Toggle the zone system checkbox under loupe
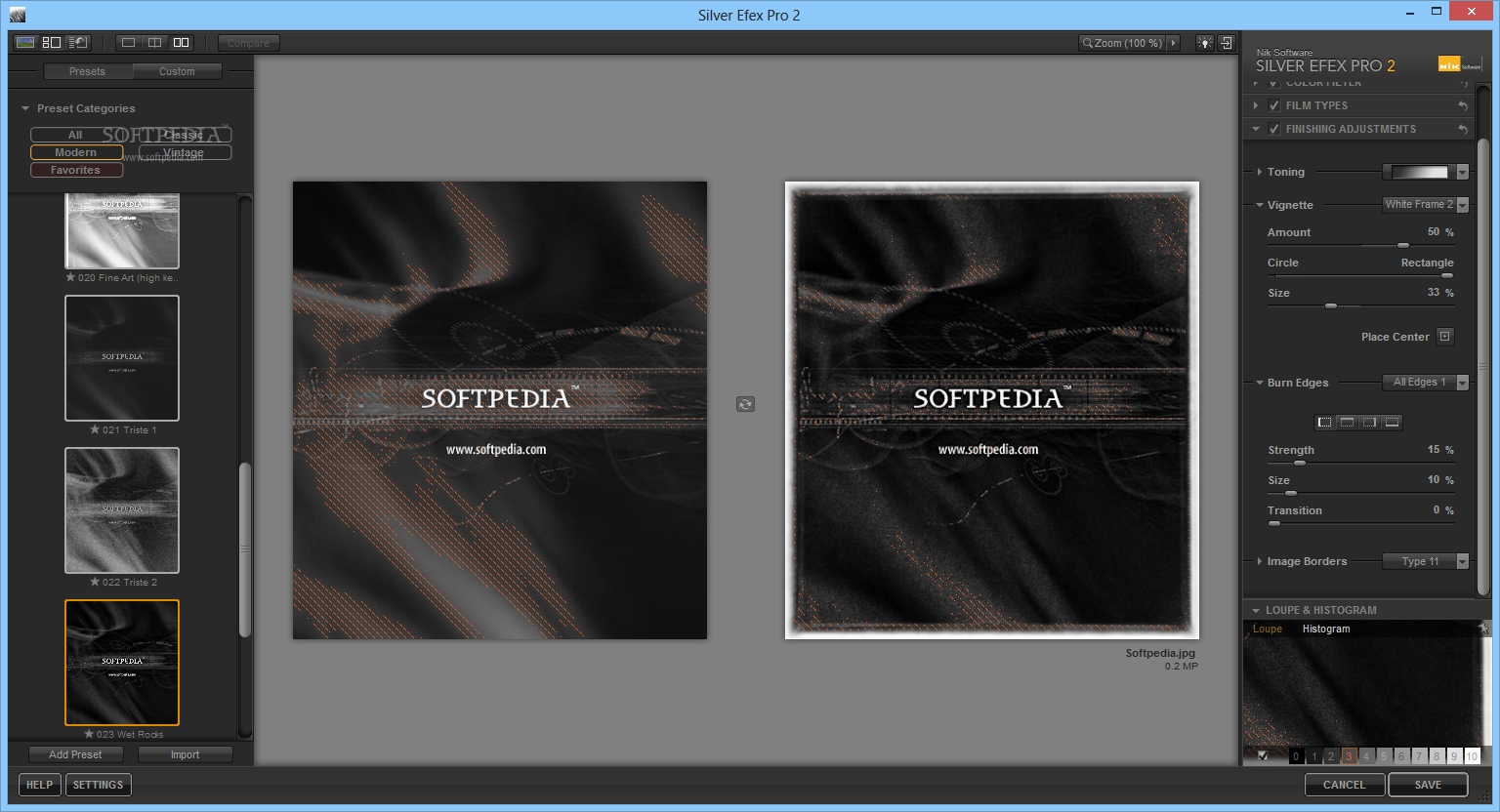The image size is (1500, 812). (1264, 755)
